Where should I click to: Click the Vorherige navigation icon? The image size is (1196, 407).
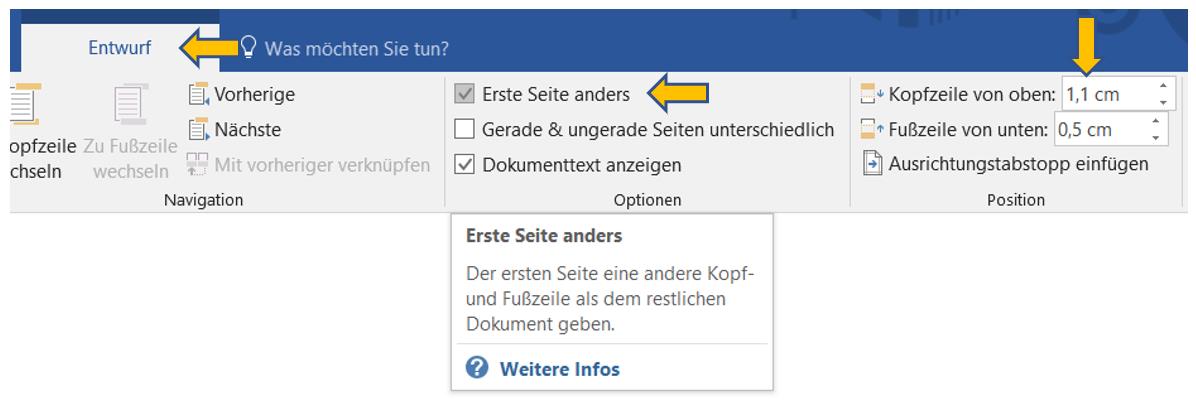(197, 95)
